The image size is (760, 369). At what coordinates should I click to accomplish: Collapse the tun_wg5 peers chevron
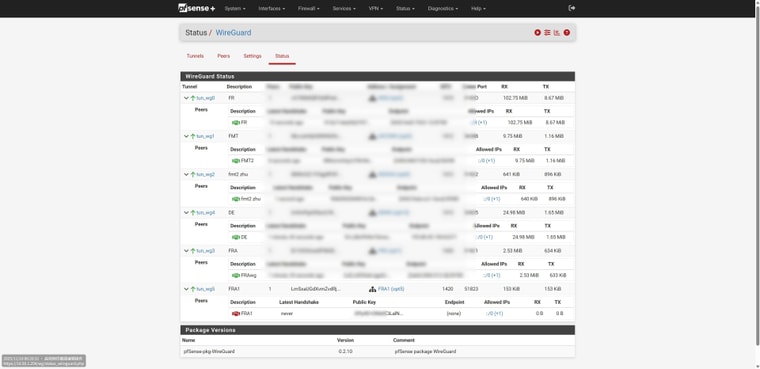[186, 289]
